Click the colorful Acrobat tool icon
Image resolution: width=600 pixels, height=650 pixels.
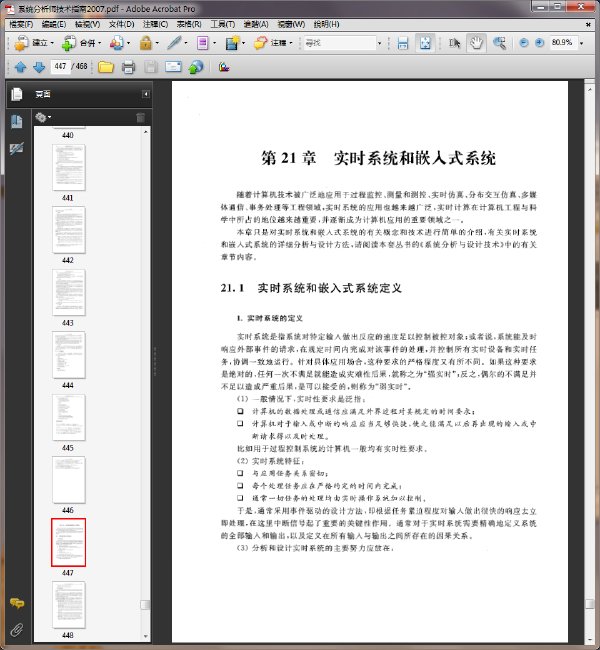click(x=224, y=67)
